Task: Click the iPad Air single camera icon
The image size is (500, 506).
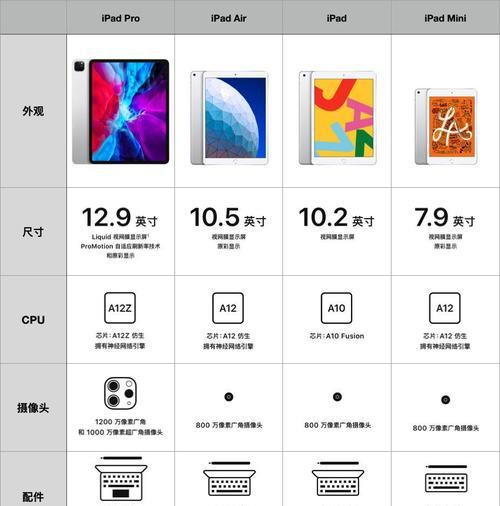Action: tap(229, 397)
